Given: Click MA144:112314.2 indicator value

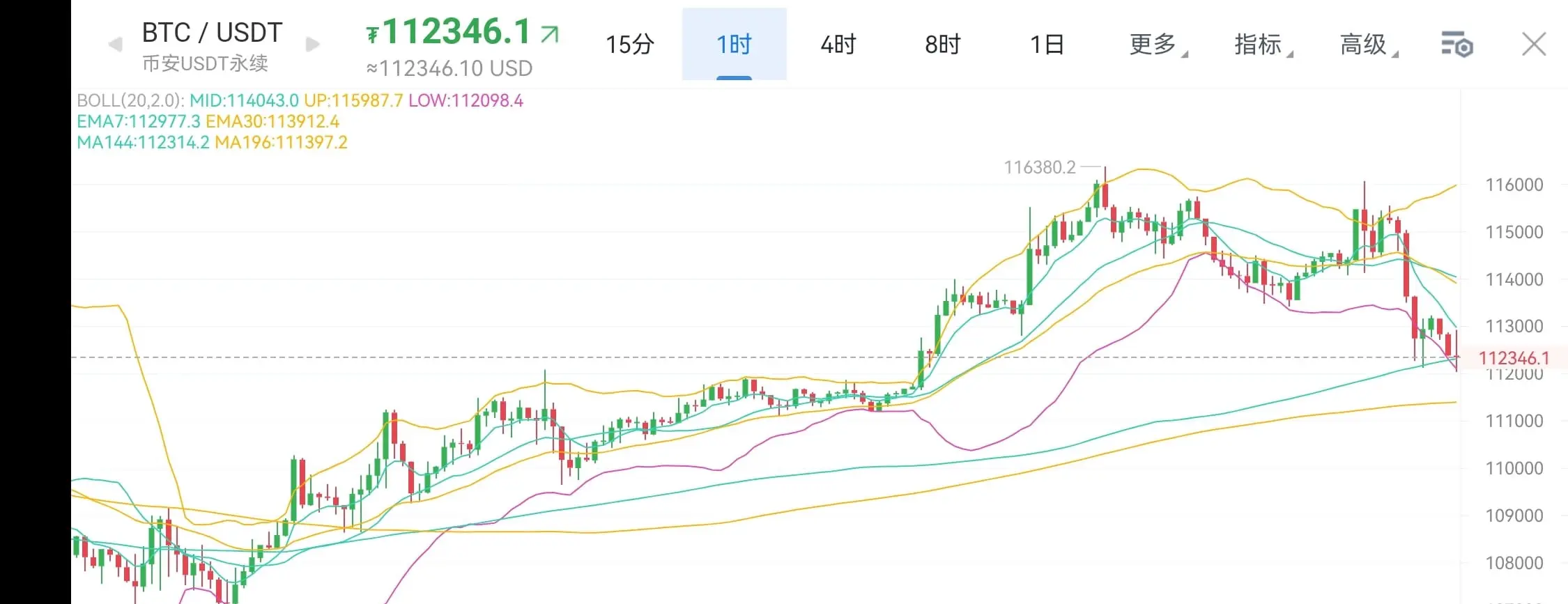Looking at the screenshot, I should pos(143,142).
